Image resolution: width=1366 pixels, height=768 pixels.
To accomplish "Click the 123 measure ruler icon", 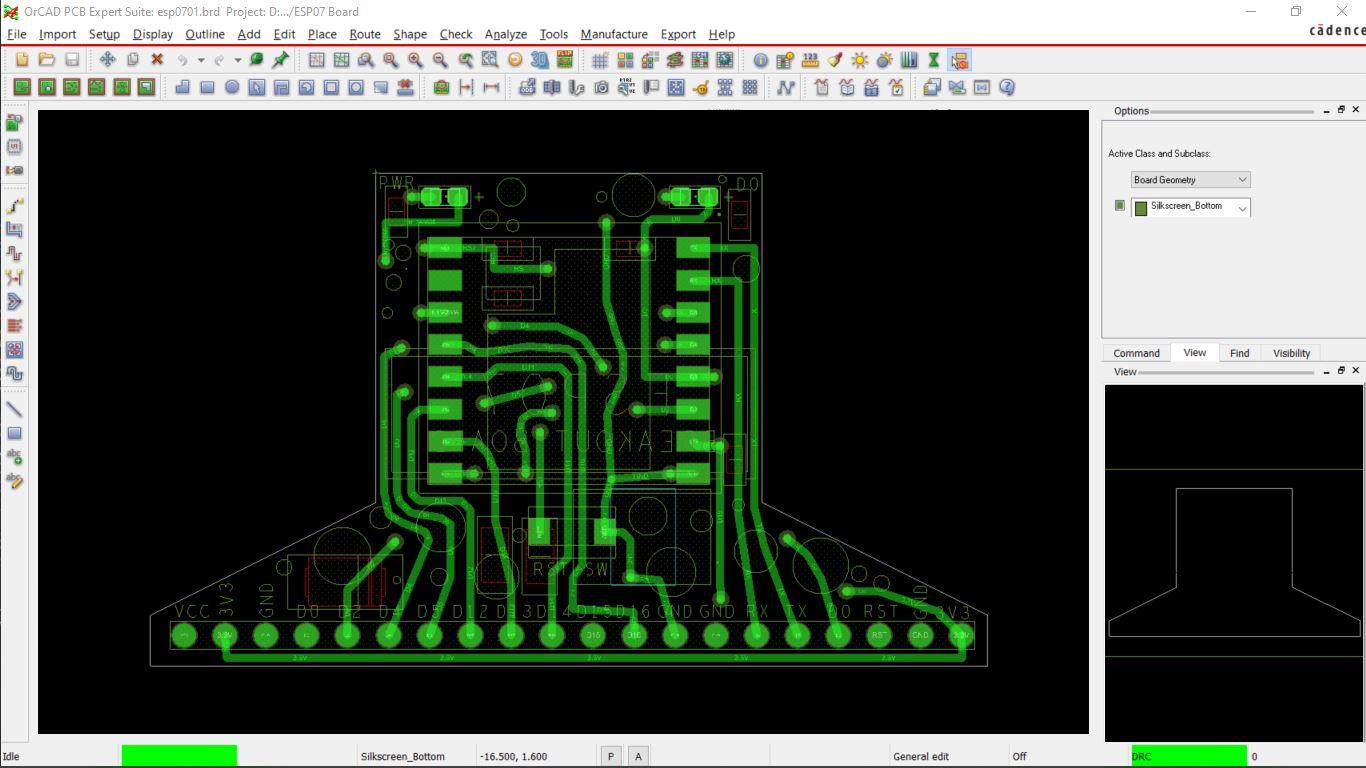I will pos(810,60).
